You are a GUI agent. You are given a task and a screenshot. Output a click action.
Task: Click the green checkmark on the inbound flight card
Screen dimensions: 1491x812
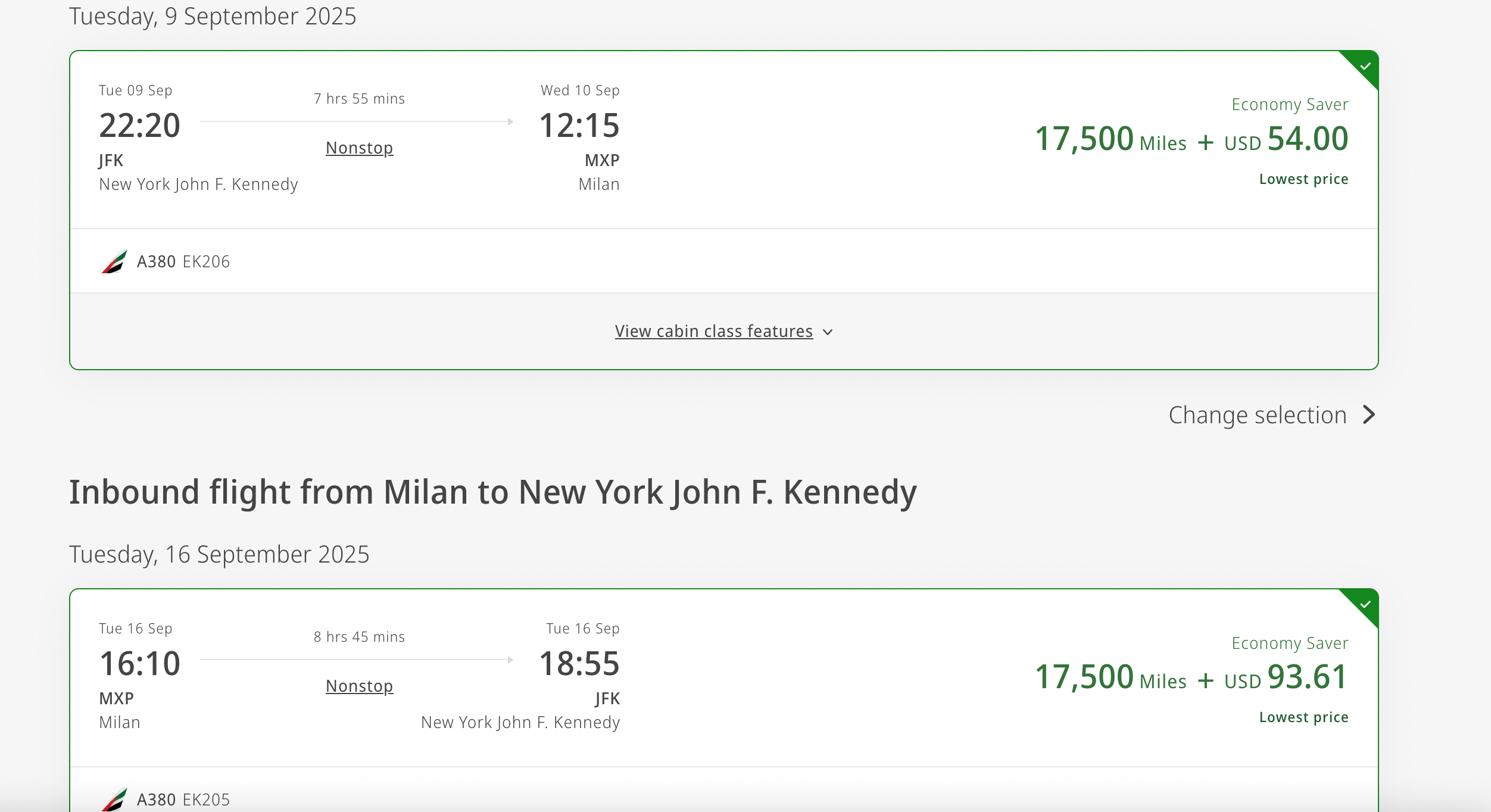click(x=1365, y=604)
